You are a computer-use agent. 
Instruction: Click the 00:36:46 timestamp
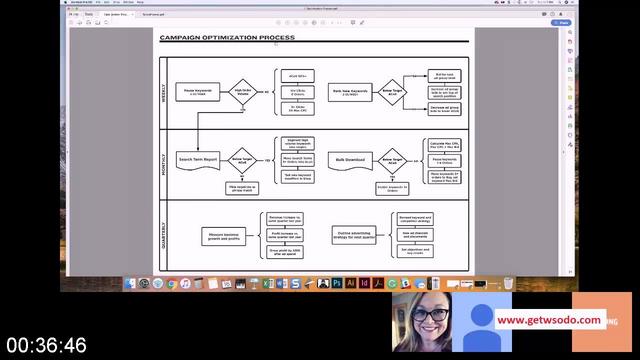(46, 345)
